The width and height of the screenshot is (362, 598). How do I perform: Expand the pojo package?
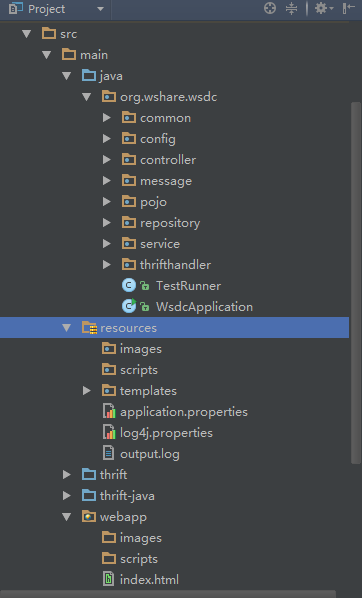coord(107,202)
